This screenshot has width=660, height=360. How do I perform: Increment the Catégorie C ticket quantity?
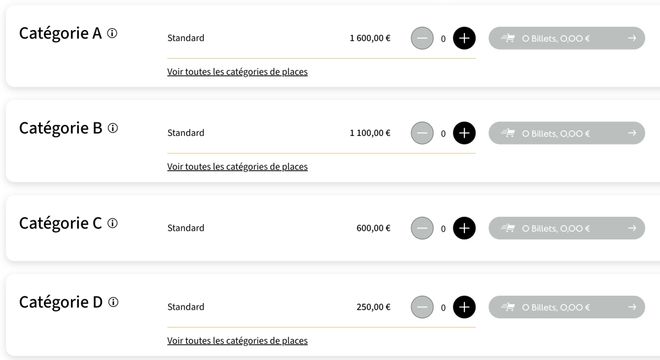coord(464,228)
